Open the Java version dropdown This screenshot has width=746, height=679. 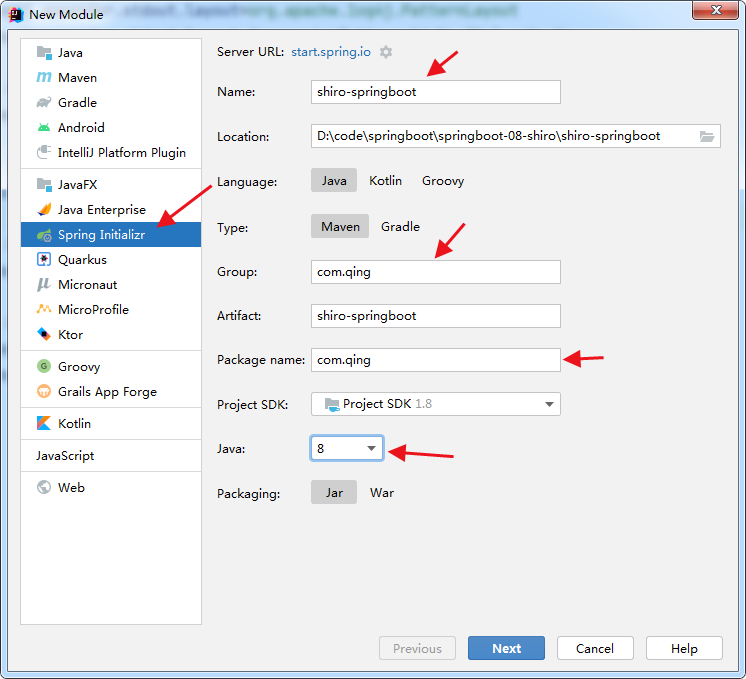coord(347,448)
